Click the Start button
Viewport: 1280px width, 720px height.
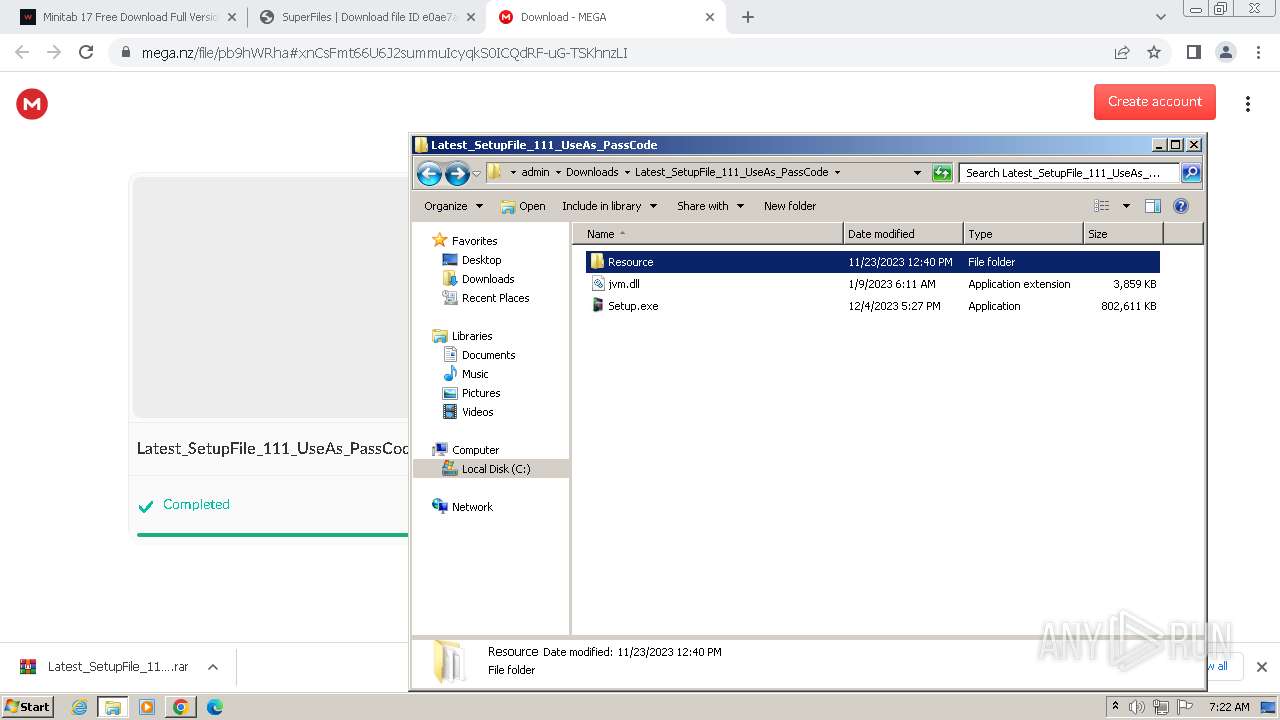click(28, 707)
